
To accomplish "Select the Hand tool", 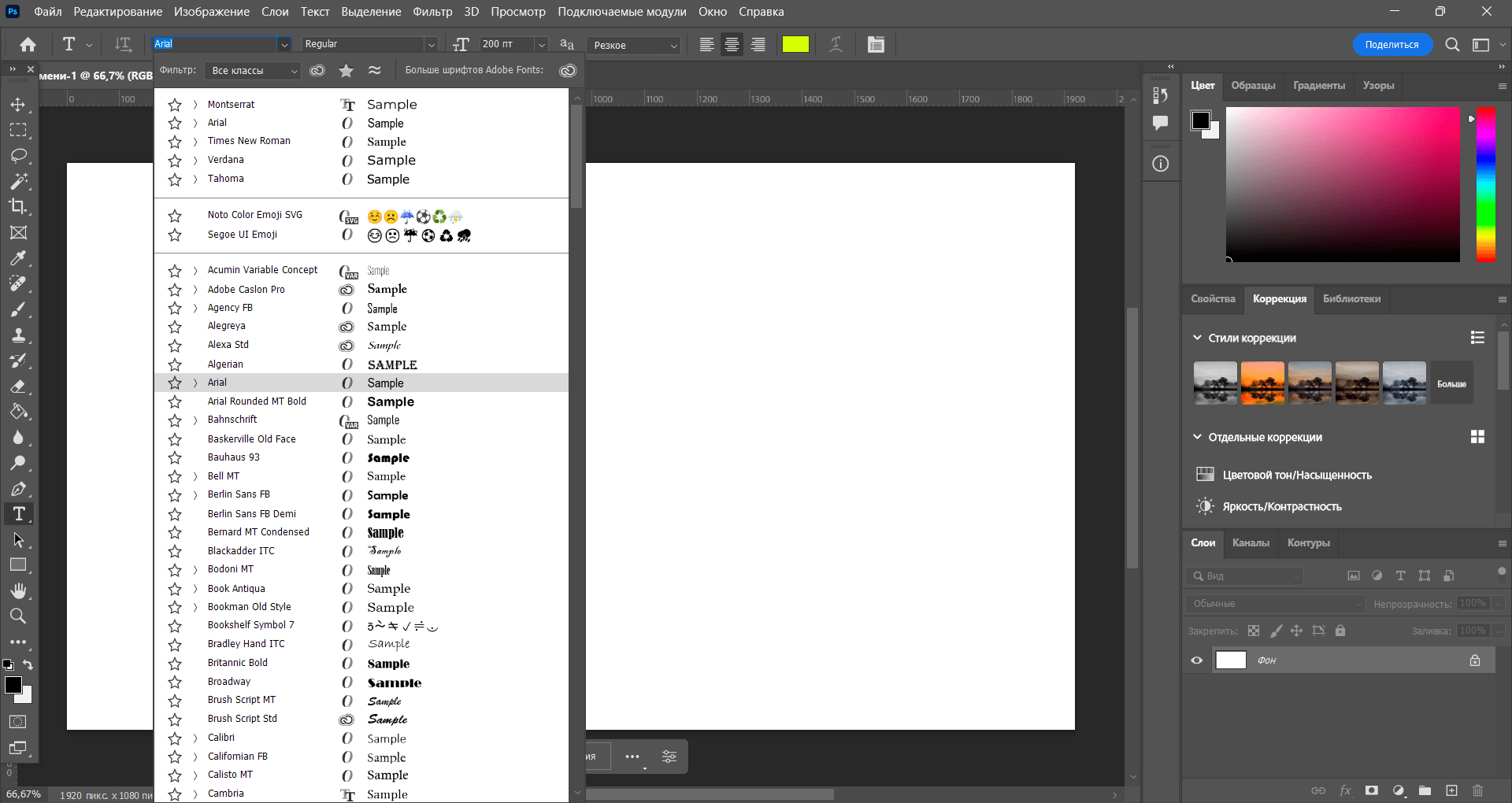I will click(18, 590).
